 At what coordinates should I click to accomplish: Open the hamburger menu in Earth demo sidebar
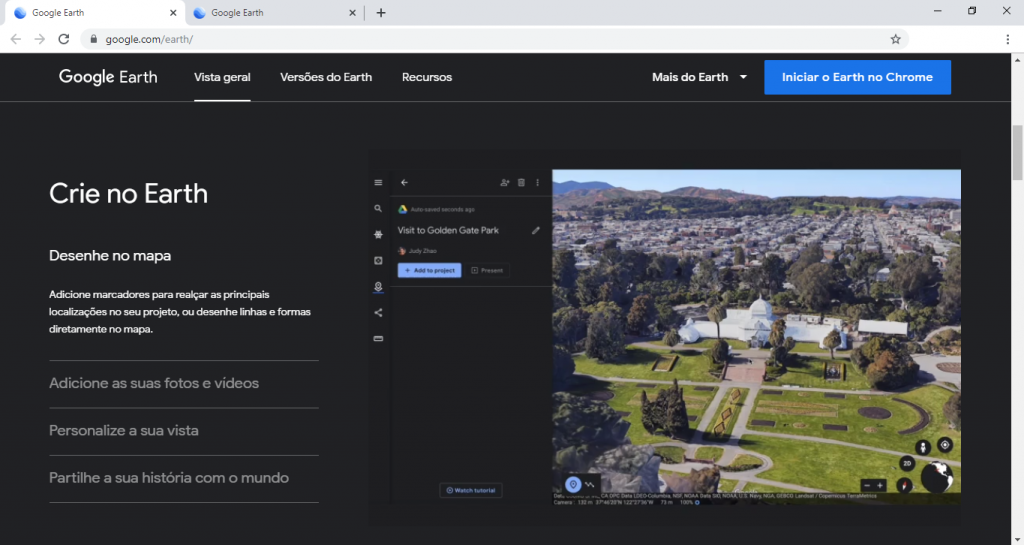[378, 183]
